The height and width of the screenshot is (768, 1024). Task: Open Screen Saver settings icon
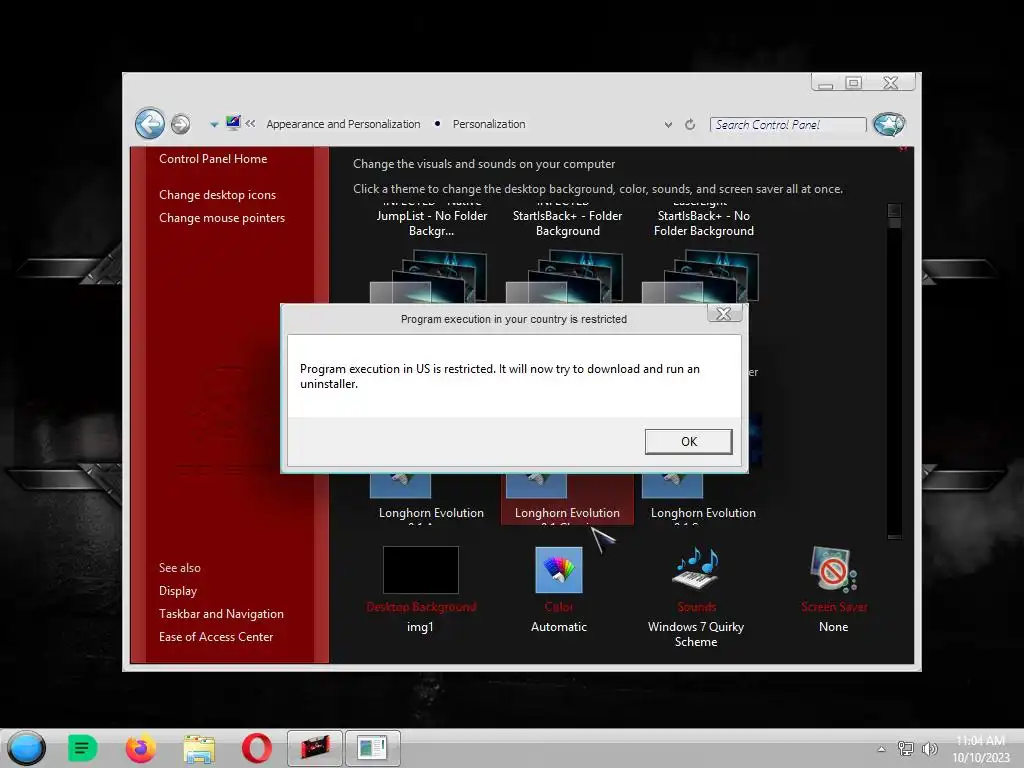coord(833,569)
